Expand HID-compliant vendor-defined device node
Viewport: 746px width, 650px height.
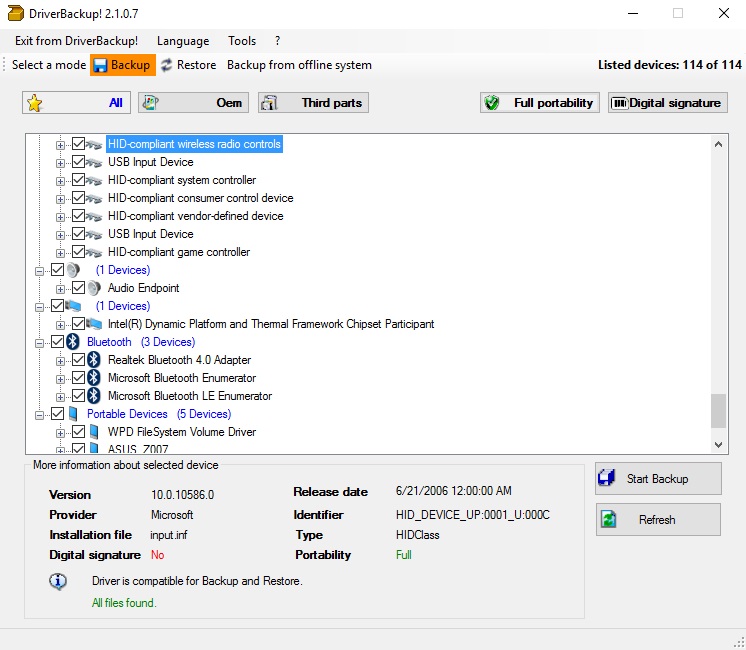coord(60,217)
